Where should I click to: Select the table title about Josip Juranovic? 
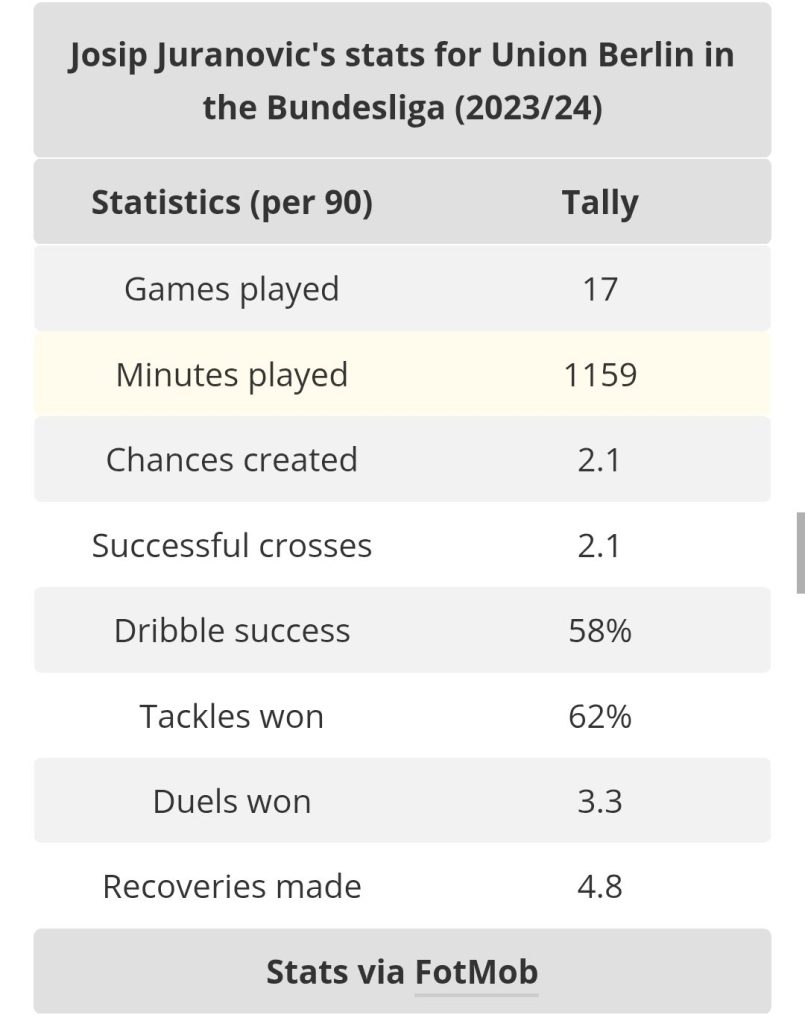tap(402, 80)
